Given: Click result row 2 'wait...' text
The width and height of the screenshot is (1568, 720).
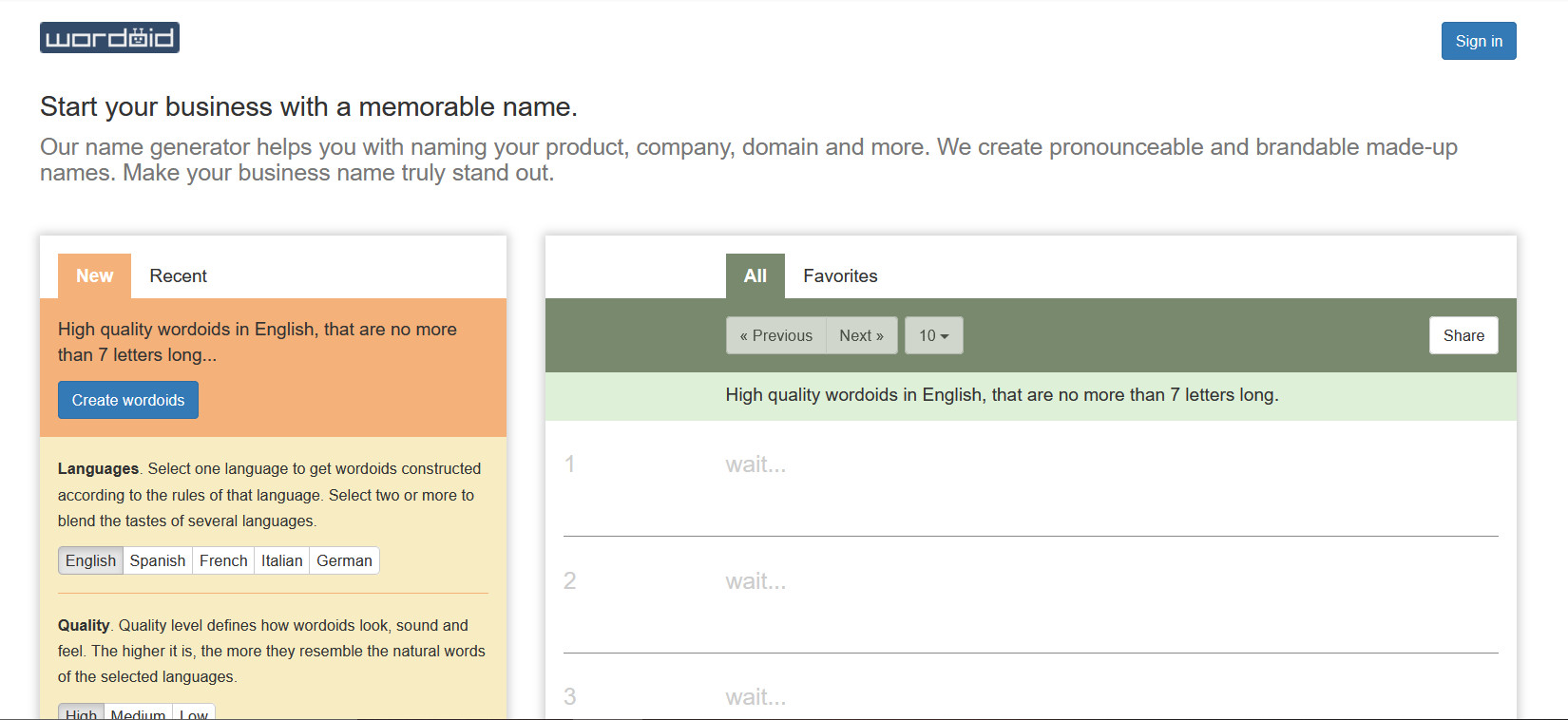Looking at the screenshot, I should pos(755,581).
